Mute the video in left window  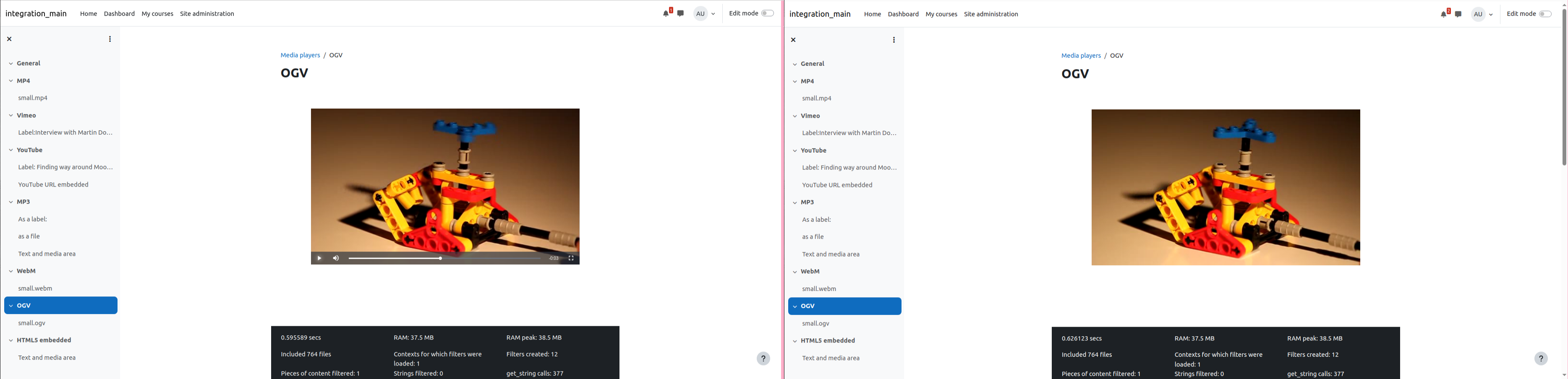(336, 259)
